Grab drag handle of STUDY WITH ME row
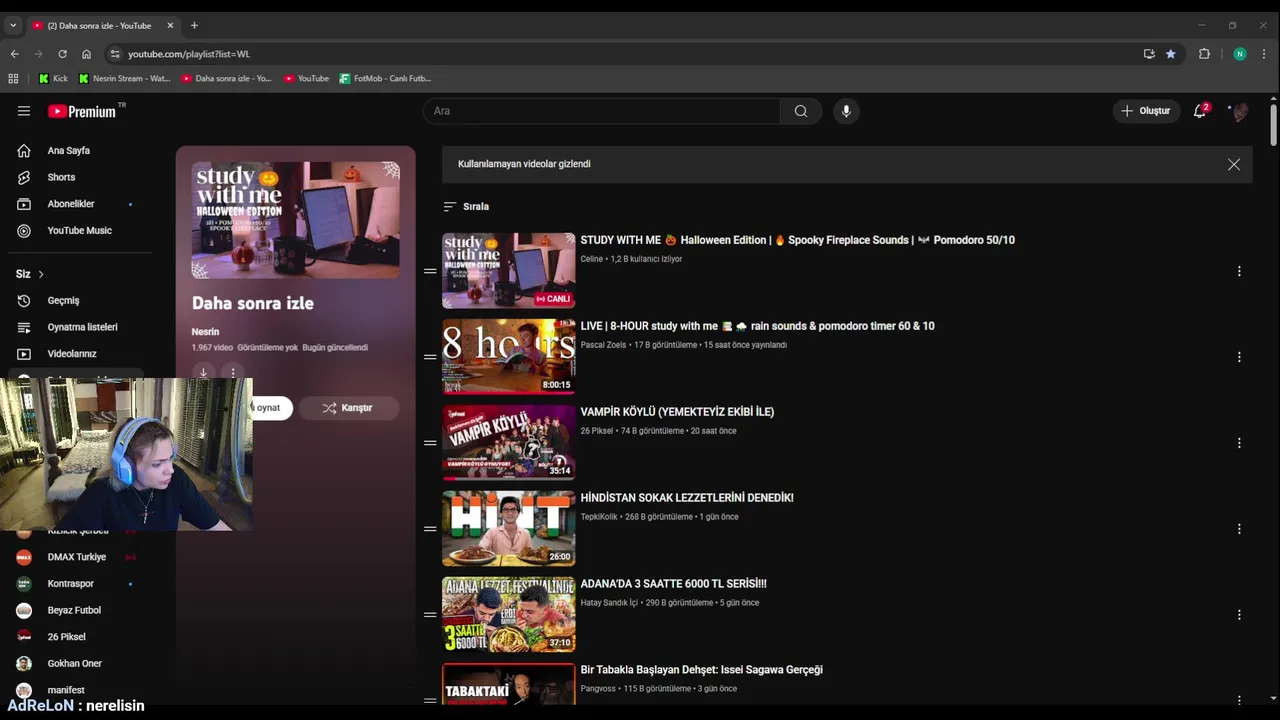Image resolution: width=1280 pixels, height=720 pixels. click(430, 271)
